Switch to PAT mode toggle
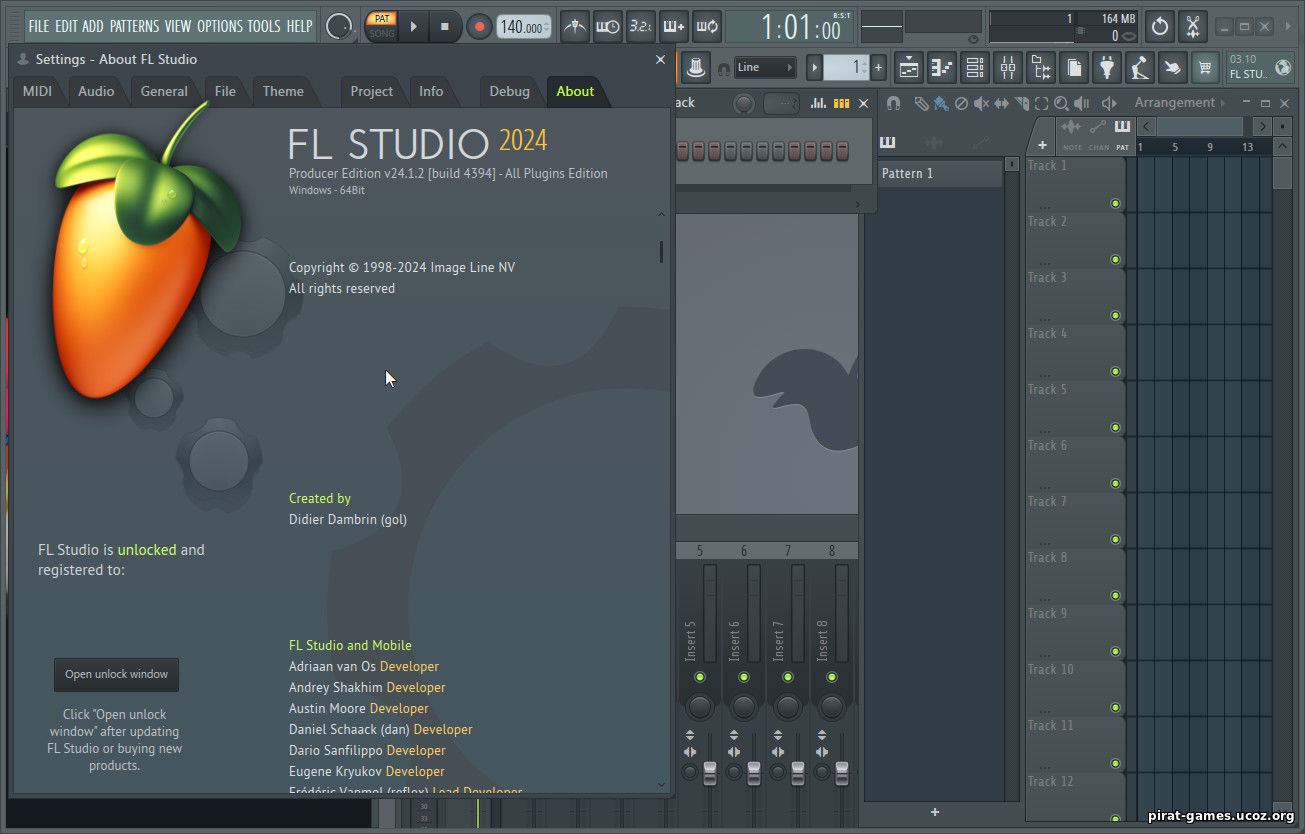This screenshot has height=834, width=1305. coord(382,19)
